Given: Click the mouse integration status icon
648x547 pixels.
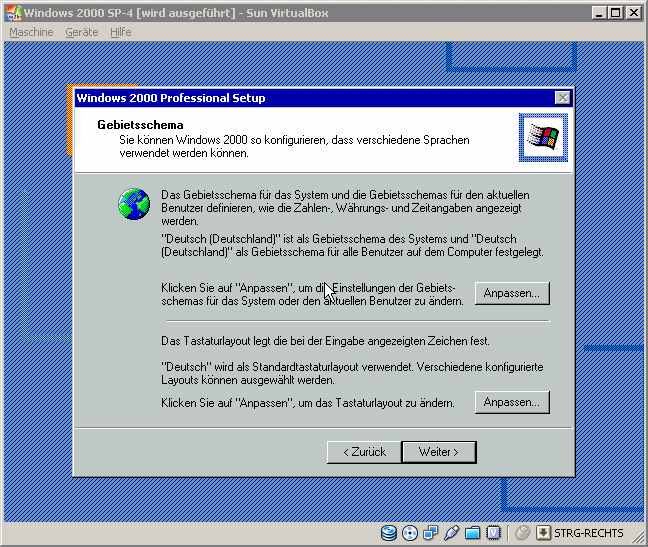Looking at the screenshot, I should (x=523, y=533).
